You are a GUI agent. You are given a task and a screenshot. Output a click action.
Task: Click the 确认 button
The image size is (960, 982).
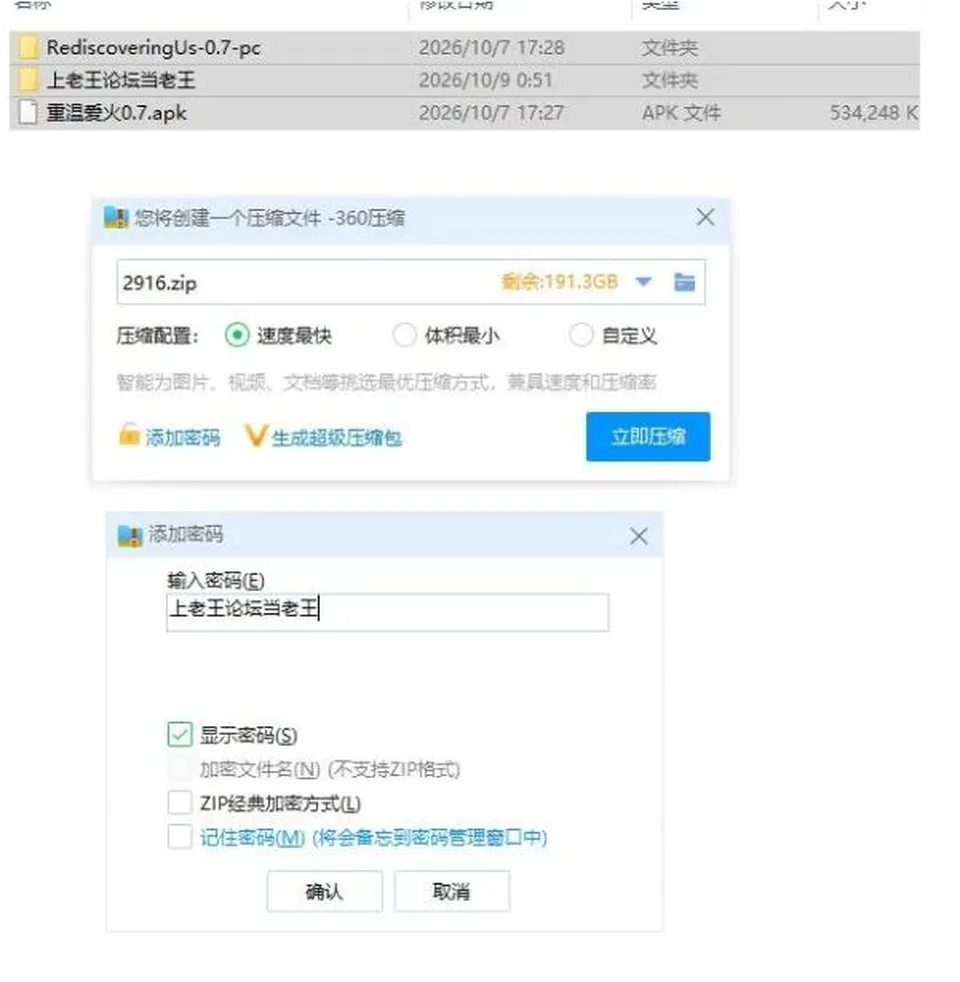[x=324, y=891]
